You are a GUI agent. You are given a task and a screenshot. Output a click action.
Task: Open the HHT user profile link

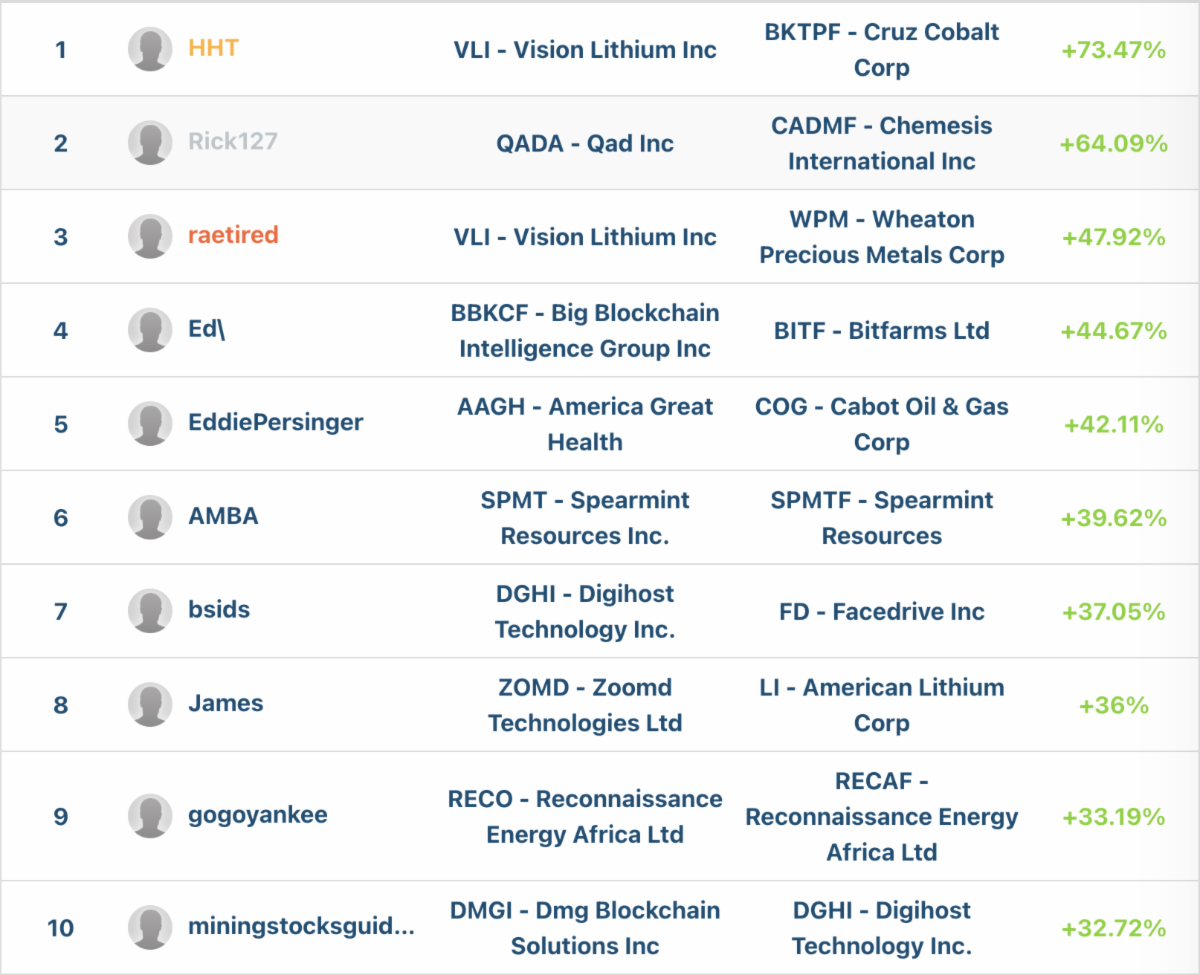(213, 48)
